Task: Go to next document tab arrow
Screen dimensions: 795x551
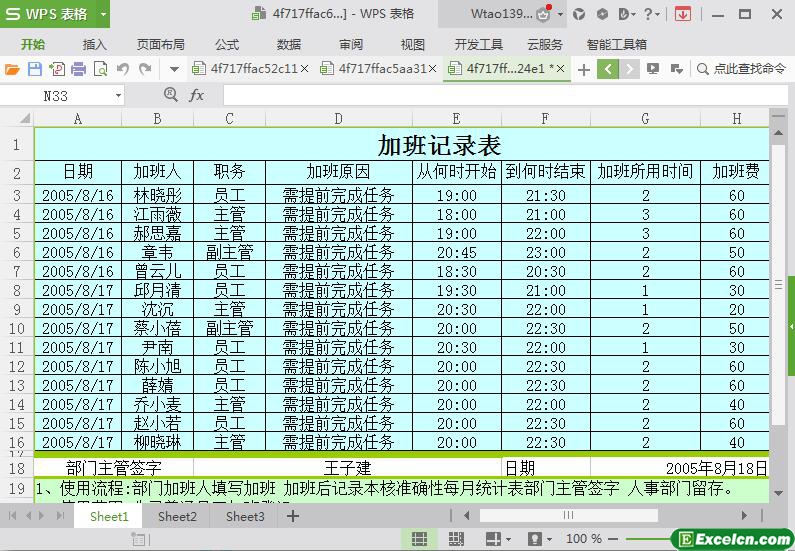Action: pos(630,68)
